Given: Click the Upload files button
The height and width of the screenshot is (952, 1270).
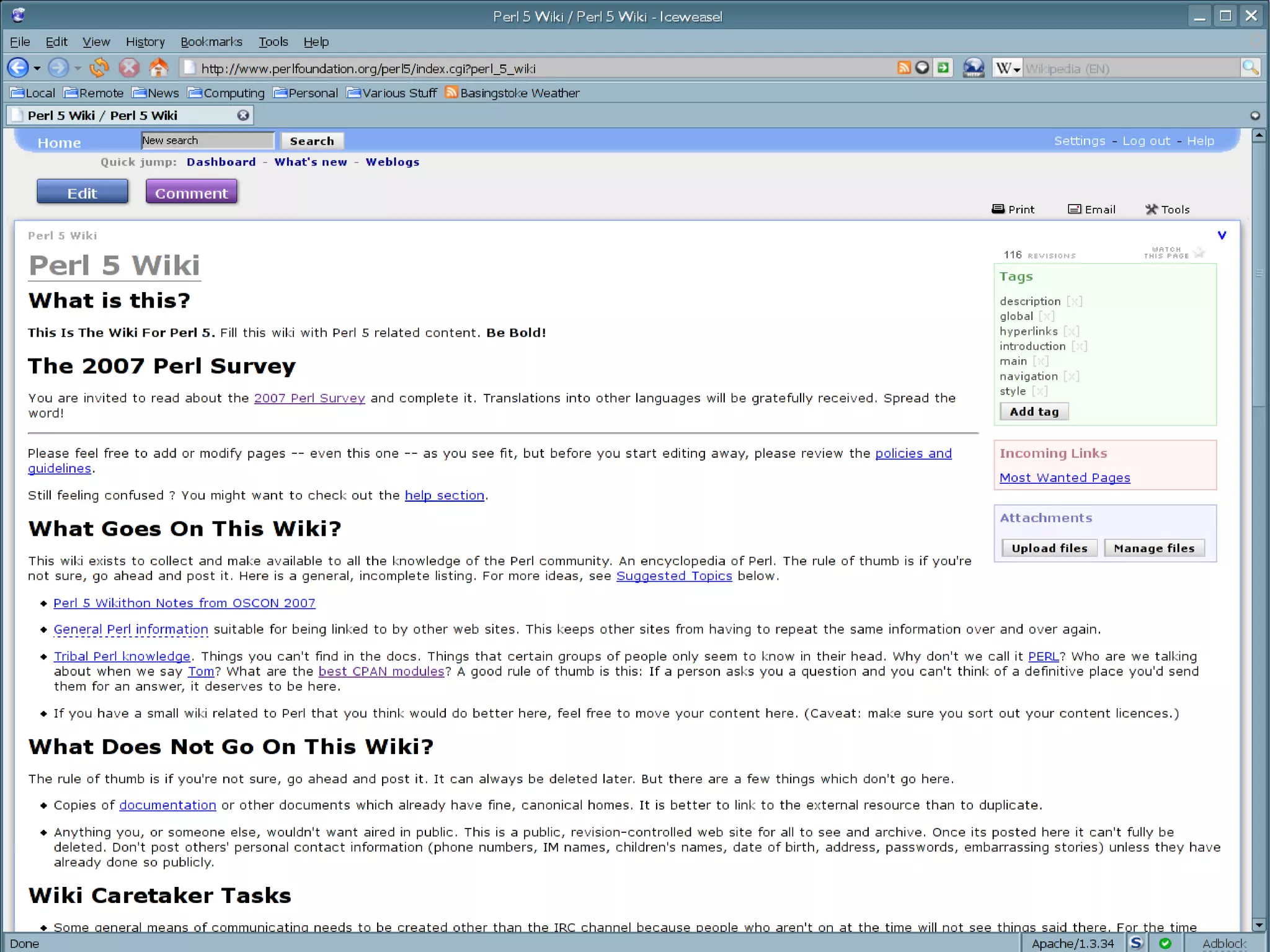Looking at the screenshot, I should (1049, 548).
